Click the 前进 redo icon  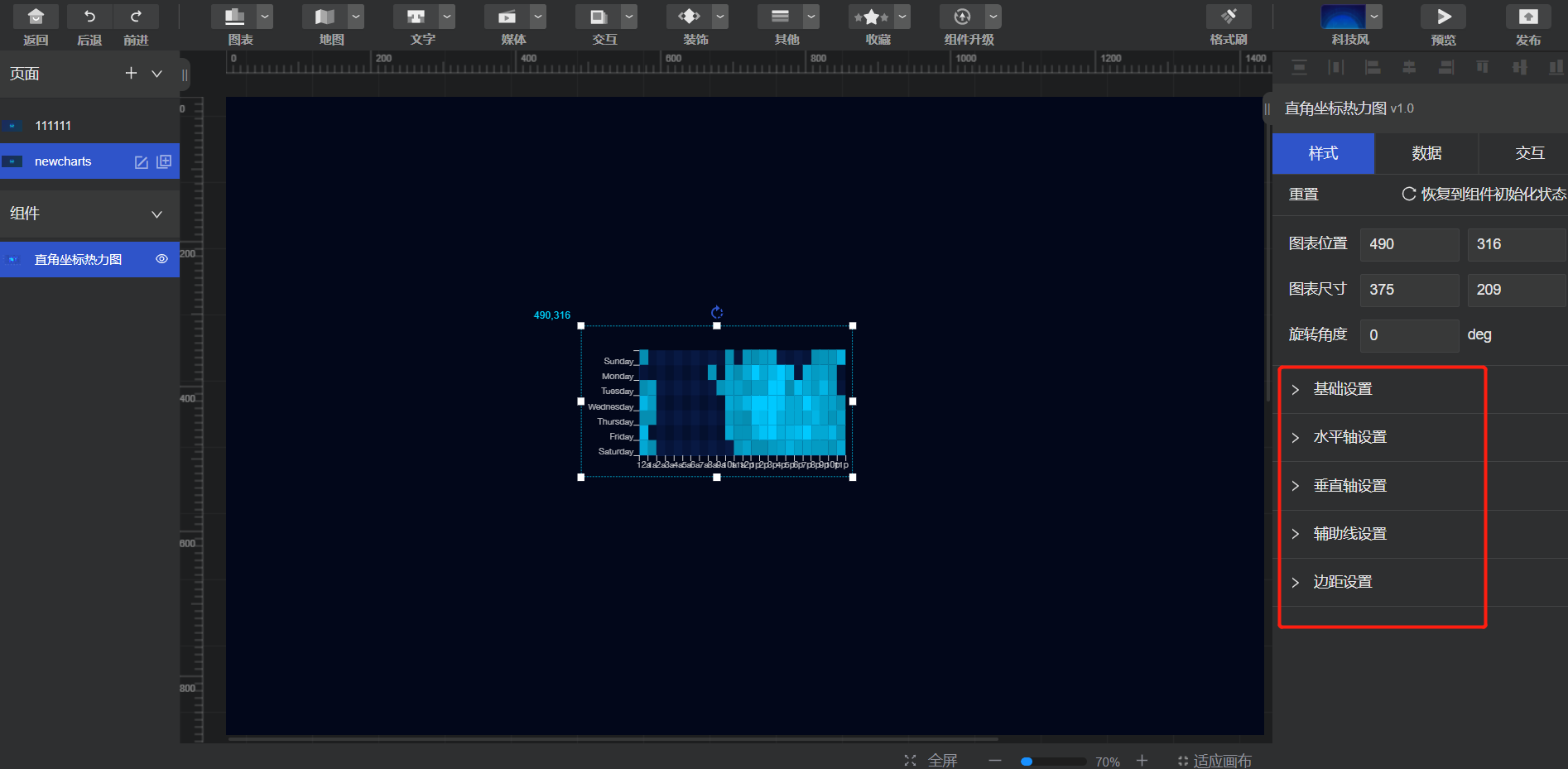(x=136, y=17)
